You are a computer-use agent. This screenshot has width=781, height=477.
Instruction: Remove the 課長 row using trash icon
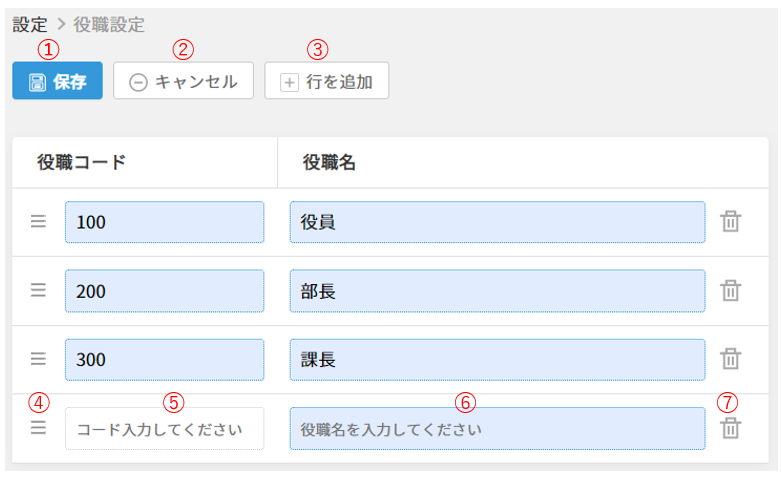731,359
